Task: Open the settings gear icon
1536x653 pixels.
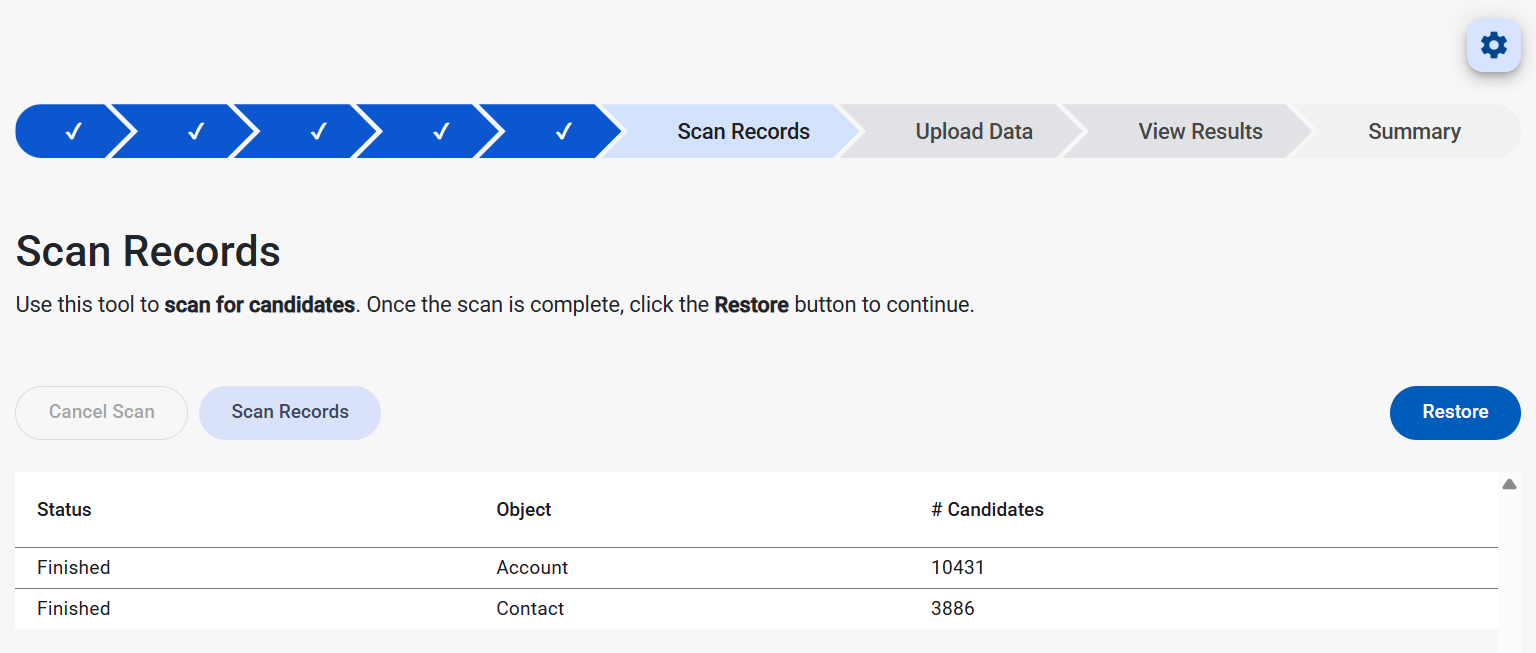Action: [1493, 45]
